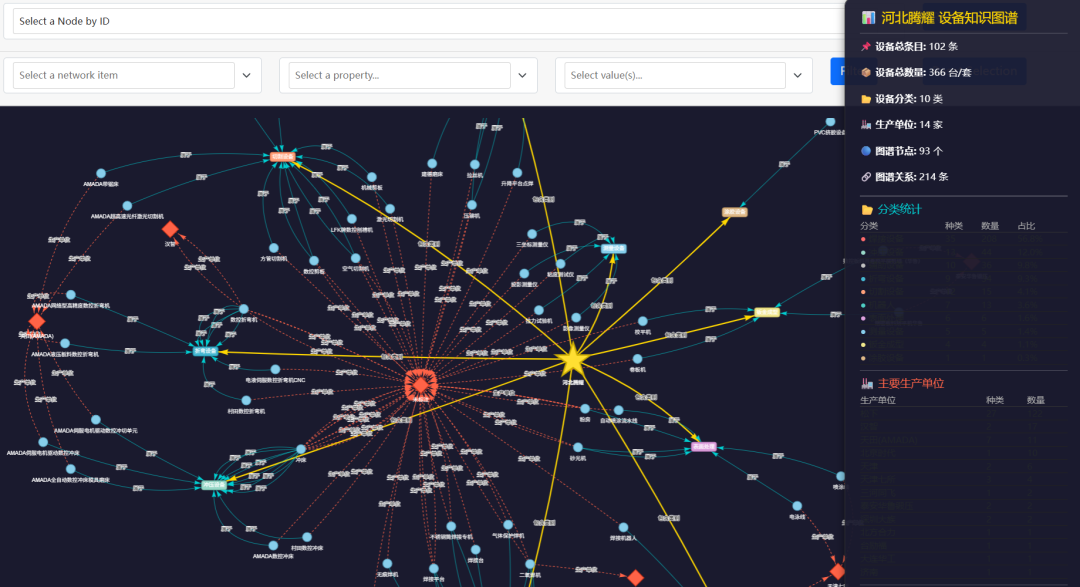Select the red diamond AMADA manufacturer node
1080x587 pixels.
pos(37,321)
